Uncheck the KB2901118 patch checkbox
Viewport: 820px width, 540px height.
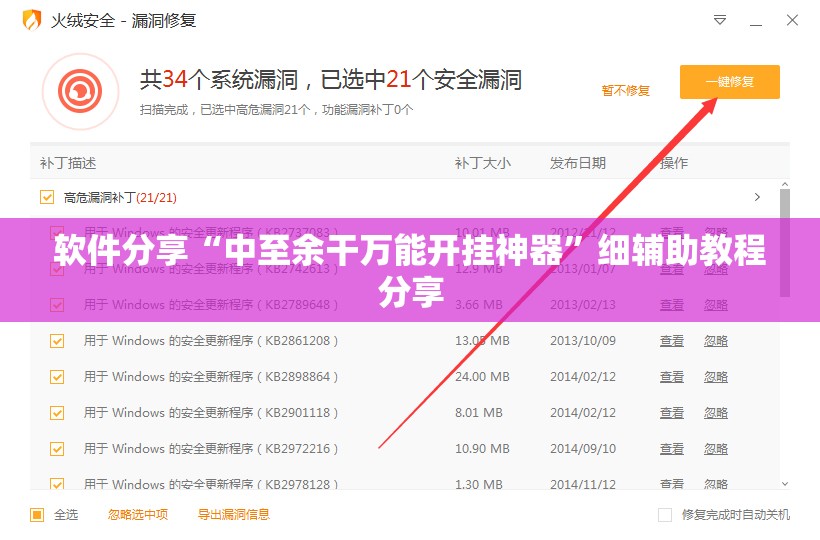click(57, 413)
